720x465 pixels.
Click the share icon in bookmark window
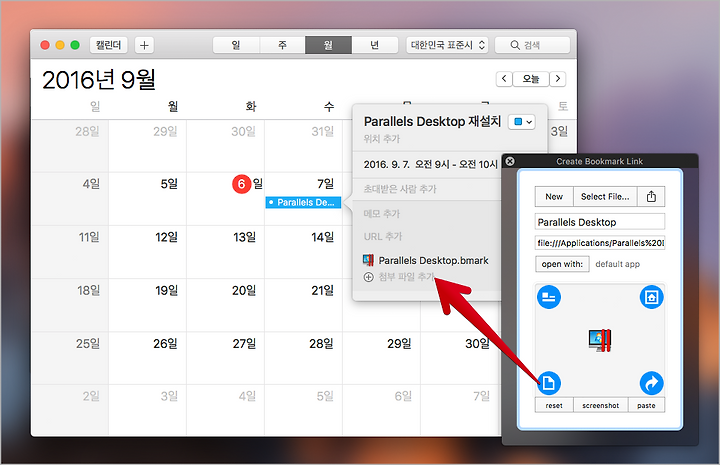[651, 196]
